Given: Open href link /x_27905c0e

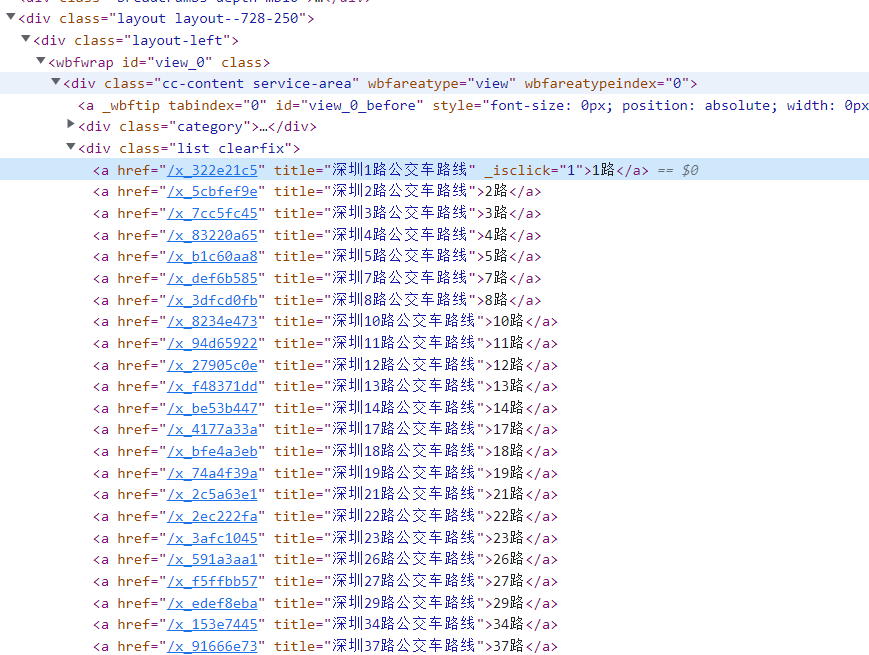Looking at the screenshot, I should (212, 365).
